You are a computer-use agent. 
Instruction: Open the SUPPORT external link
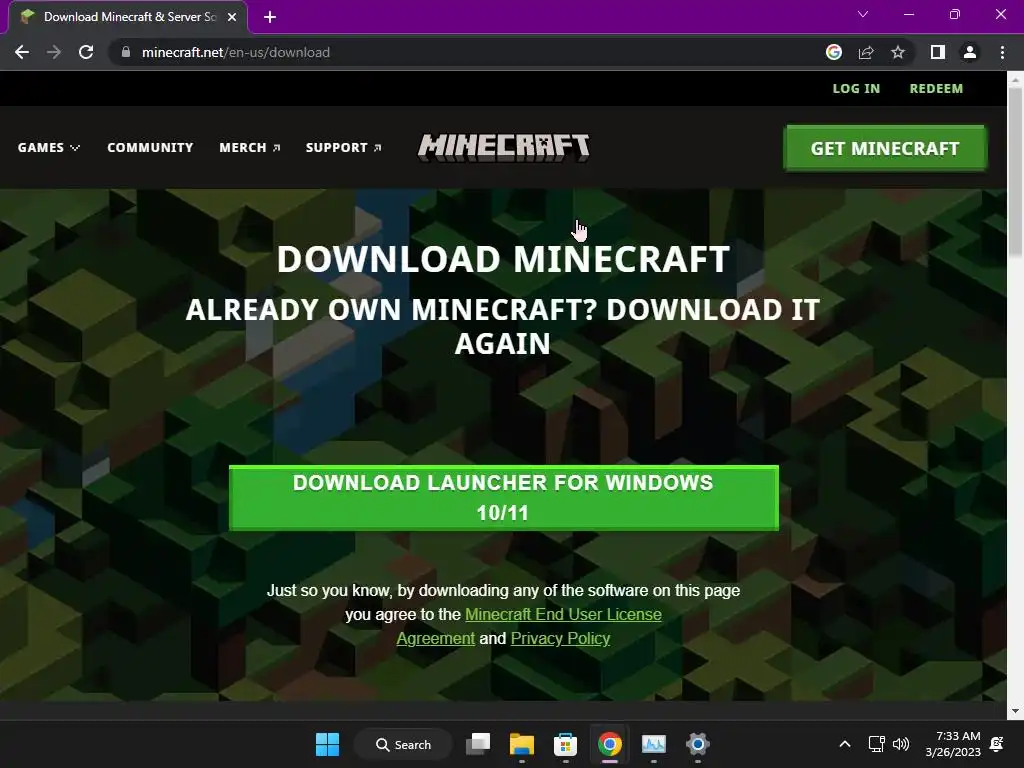(344, 148)
